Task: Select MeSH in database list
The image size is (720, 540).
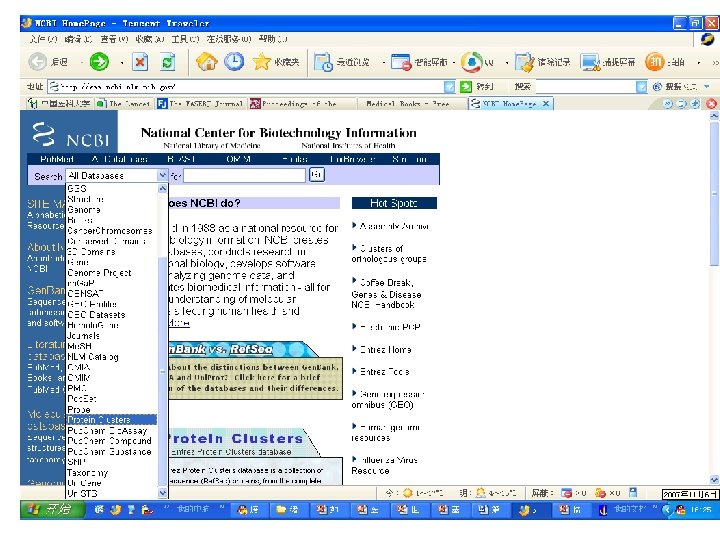Action: point(79,346)
